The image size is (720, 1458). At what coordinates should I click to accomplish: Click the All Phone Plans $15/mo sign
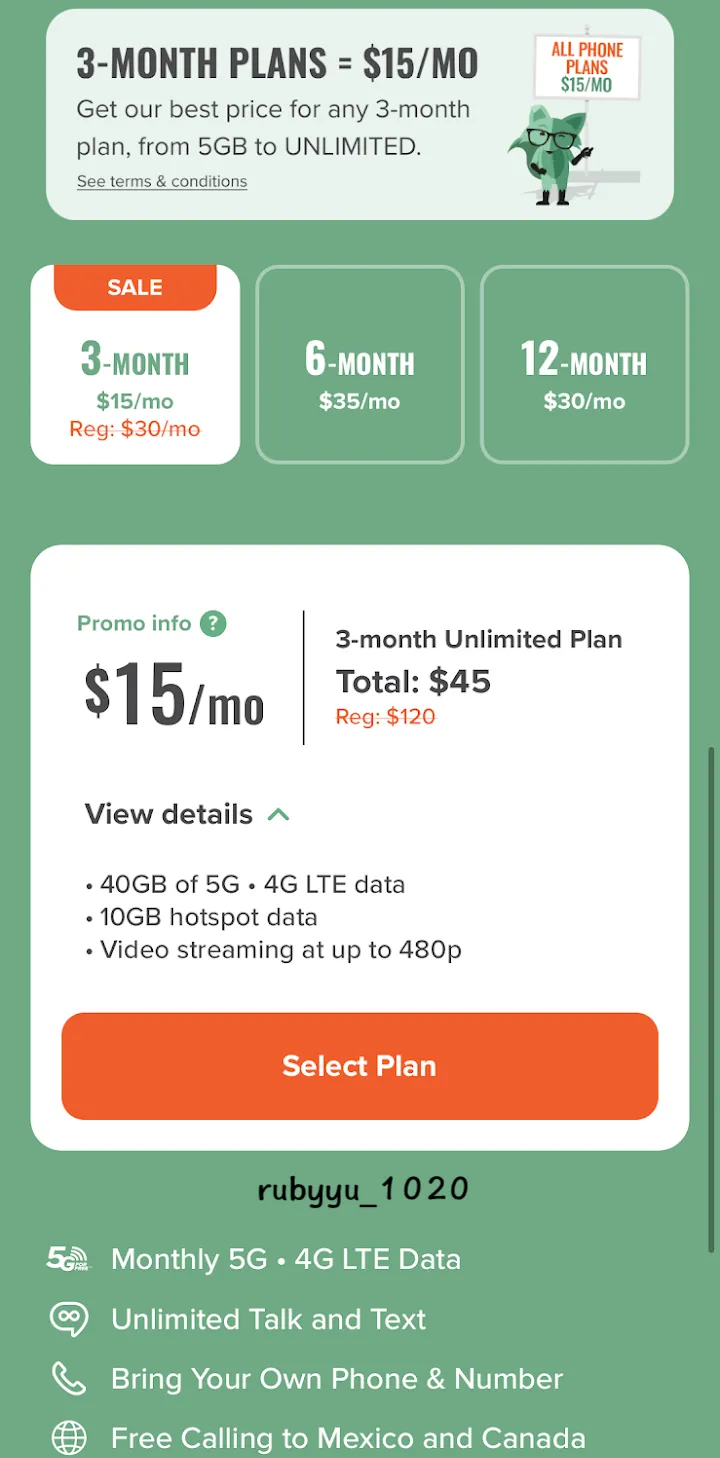pyautogui.click(x=587, y=67)
